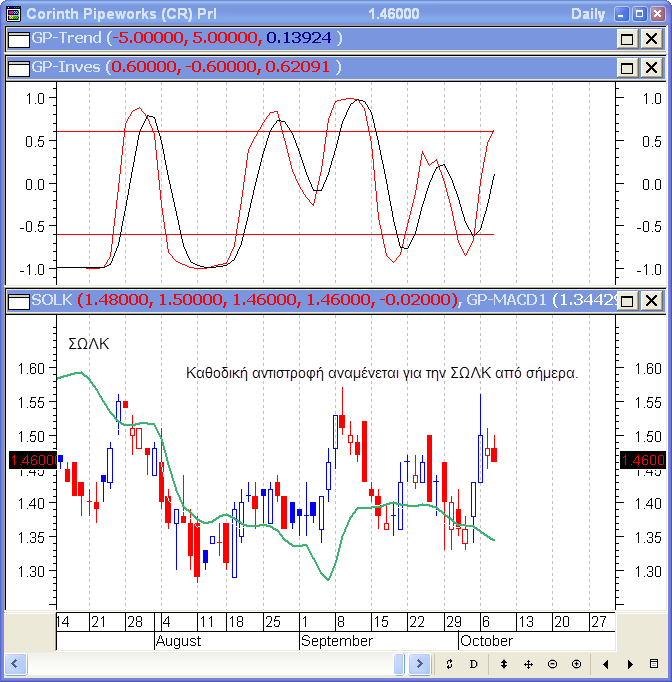Click the vertical rescale Y-axis icon
This screenshot has height=682, width=672.
pyautogui.click(x=504, y=664)
